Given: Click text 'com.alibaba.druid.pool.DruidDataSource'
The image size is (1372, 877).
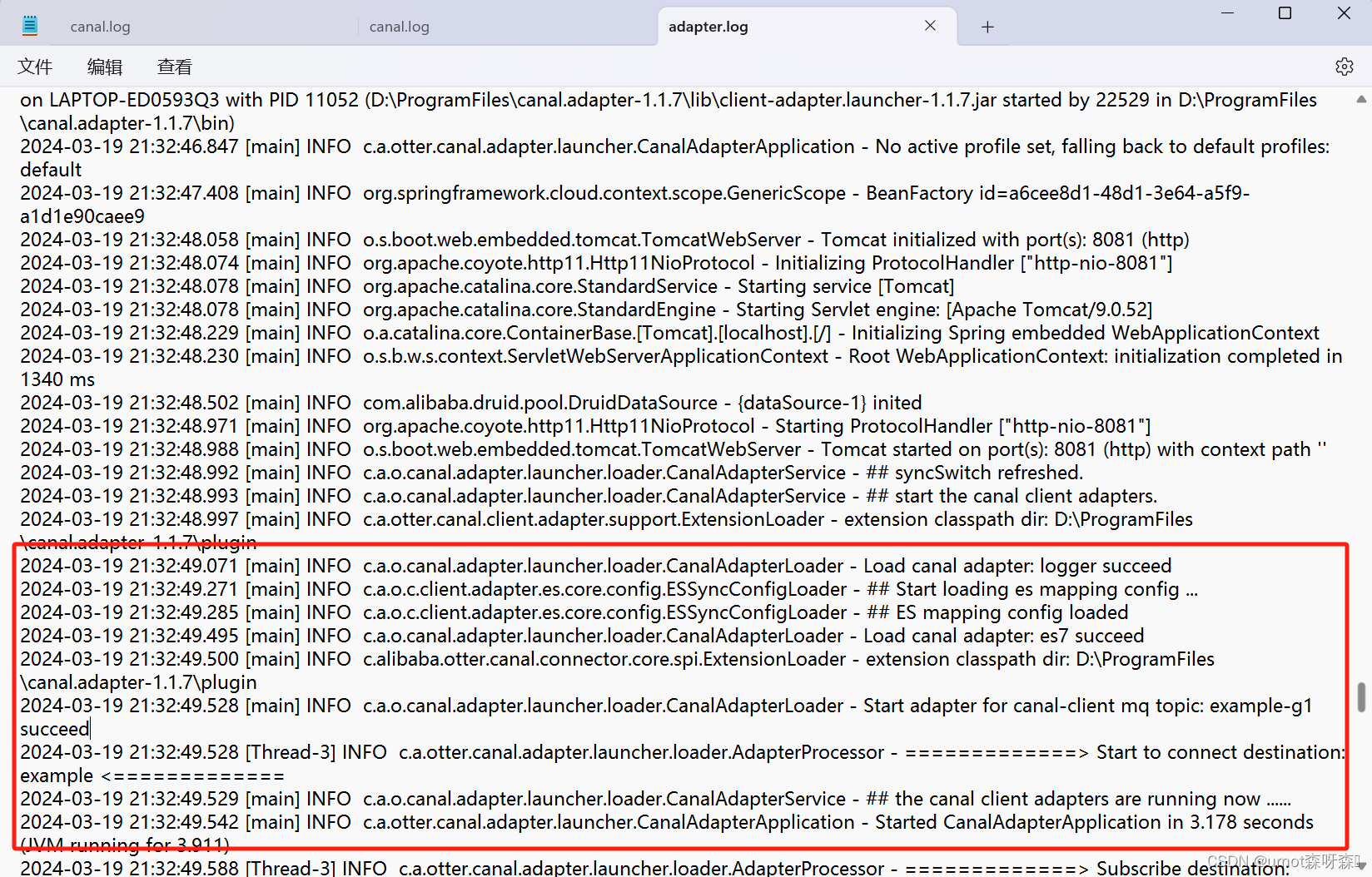Looking at the screenshot, I should point(539,403).
